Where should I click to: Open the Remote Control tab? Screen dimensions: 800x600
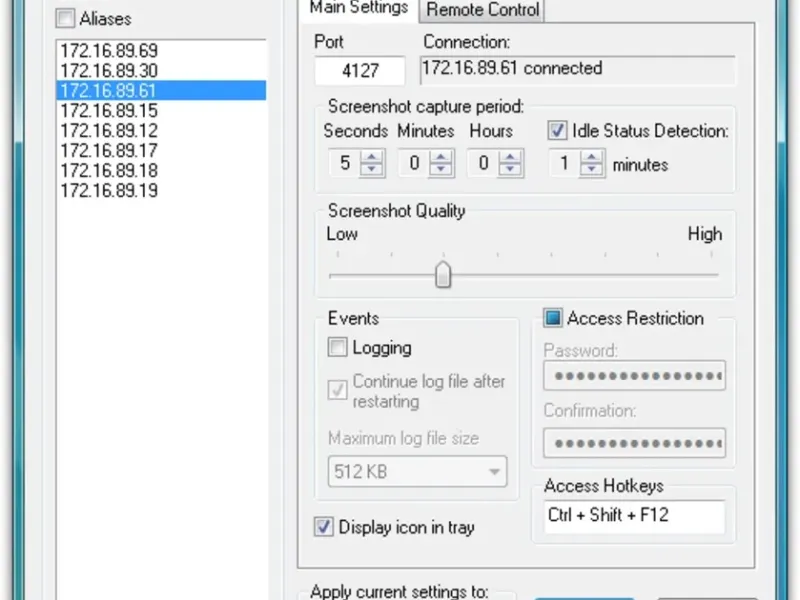(x=482, y=10)
